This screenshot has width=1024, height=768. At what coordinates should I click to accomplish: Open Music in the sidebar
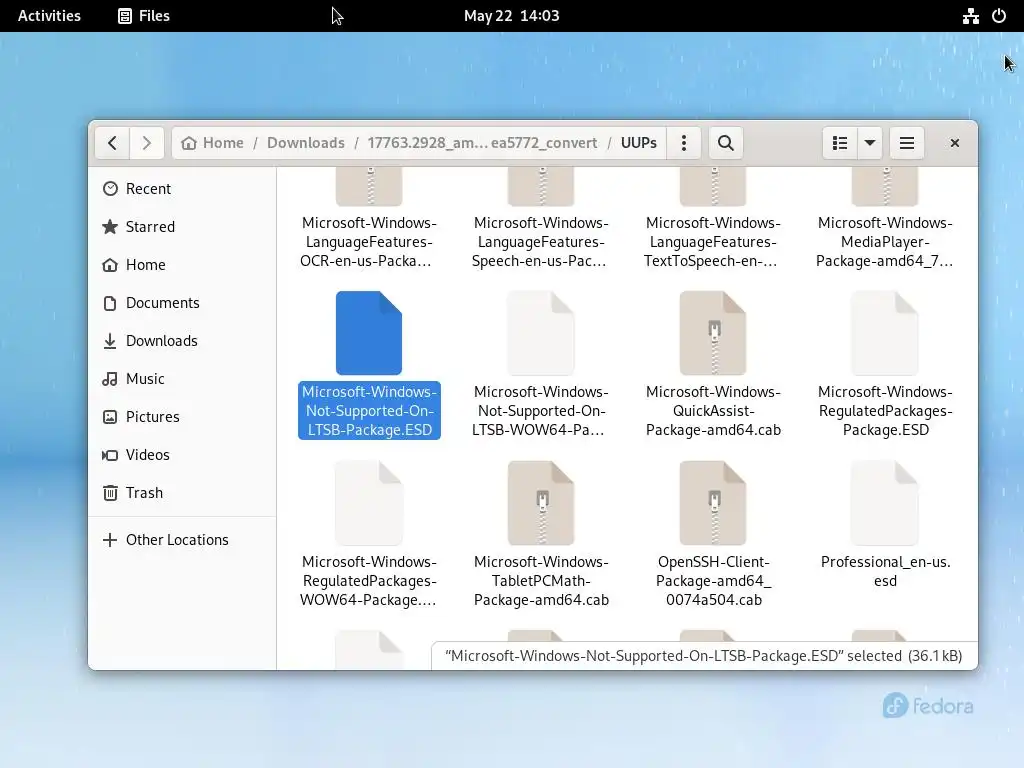tap(182, 379)
